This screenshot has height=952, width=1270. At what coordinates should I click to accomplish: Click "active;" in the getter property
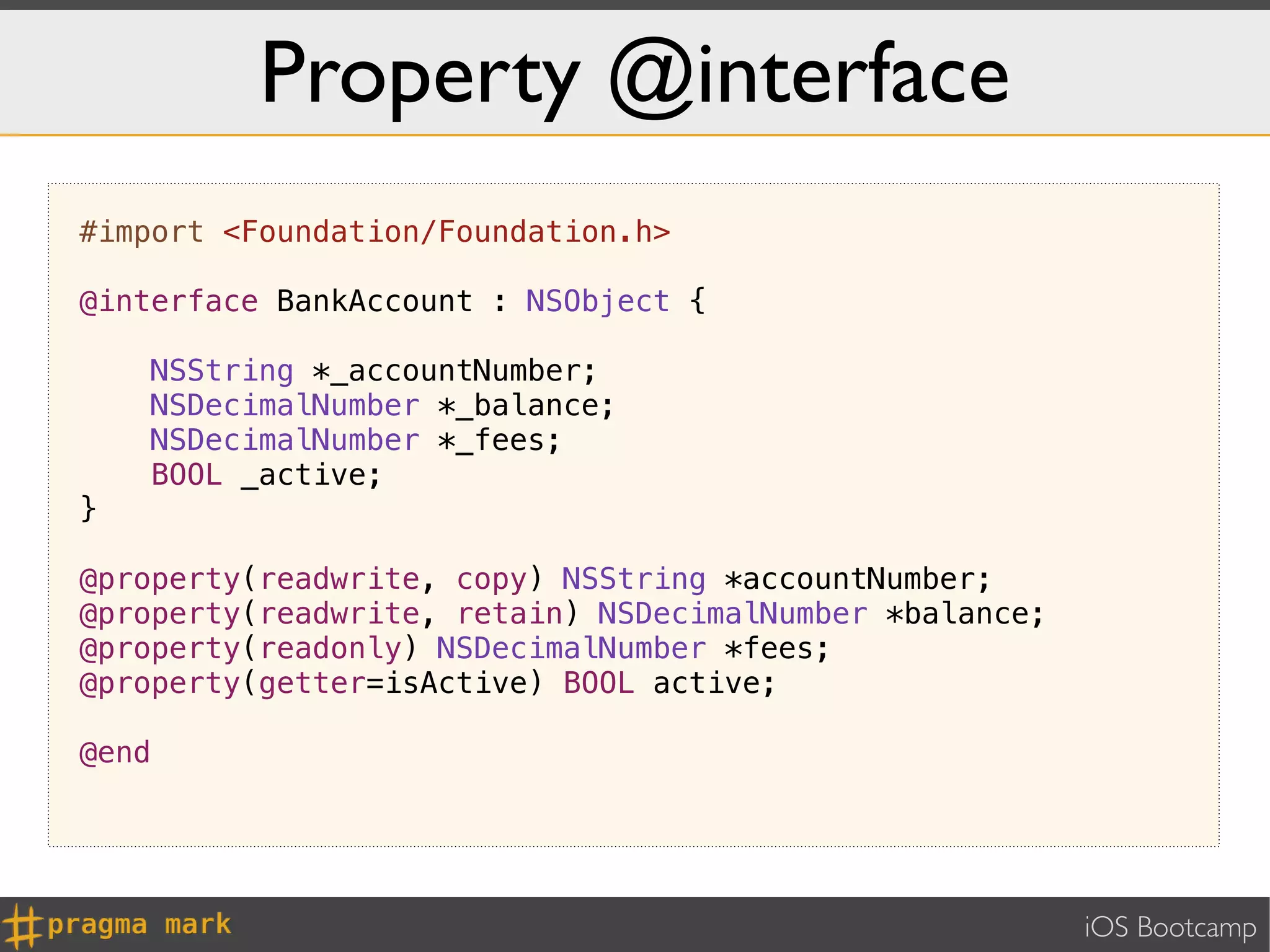point(714,684)
